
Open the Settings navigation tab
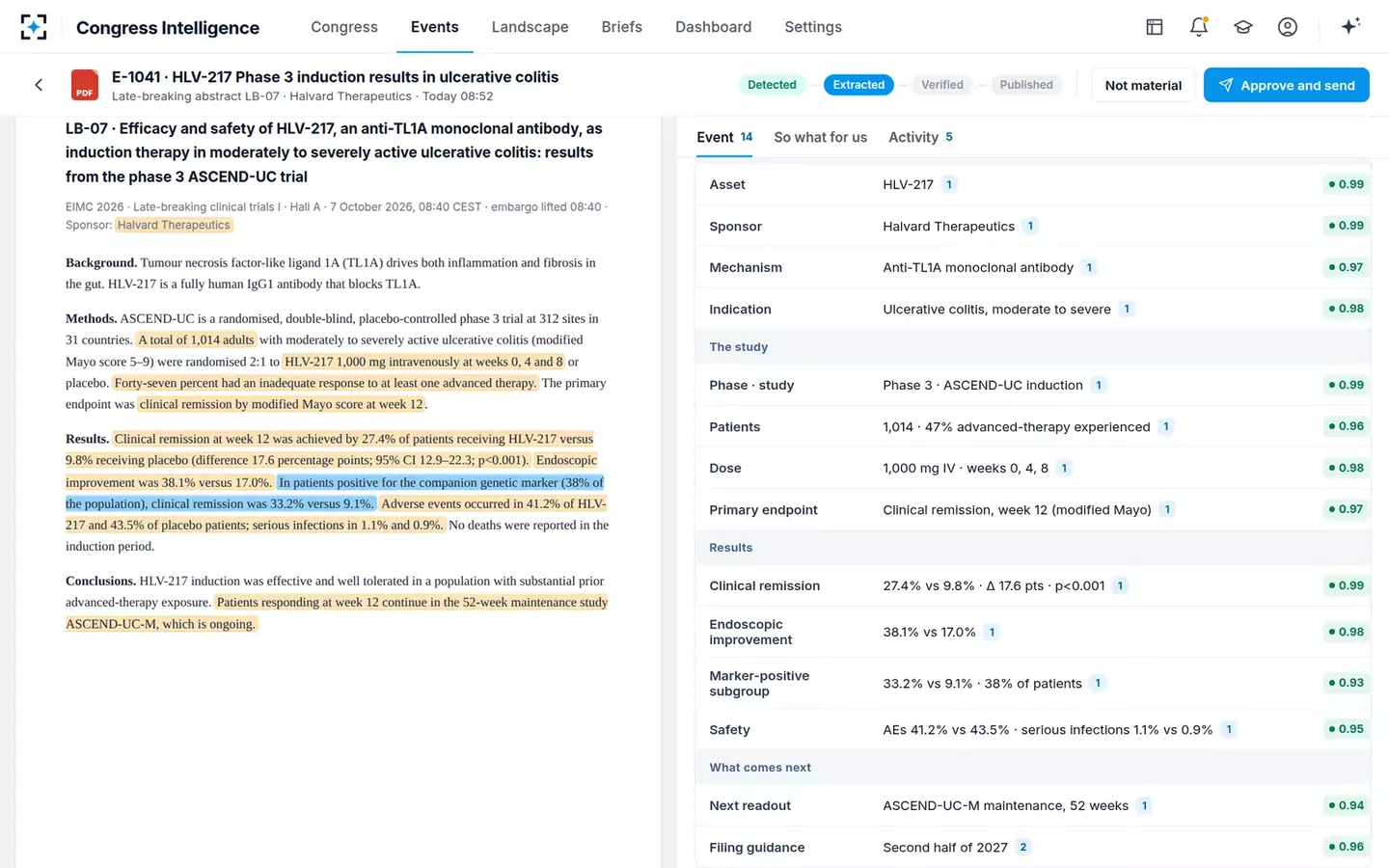click(813, 27)
